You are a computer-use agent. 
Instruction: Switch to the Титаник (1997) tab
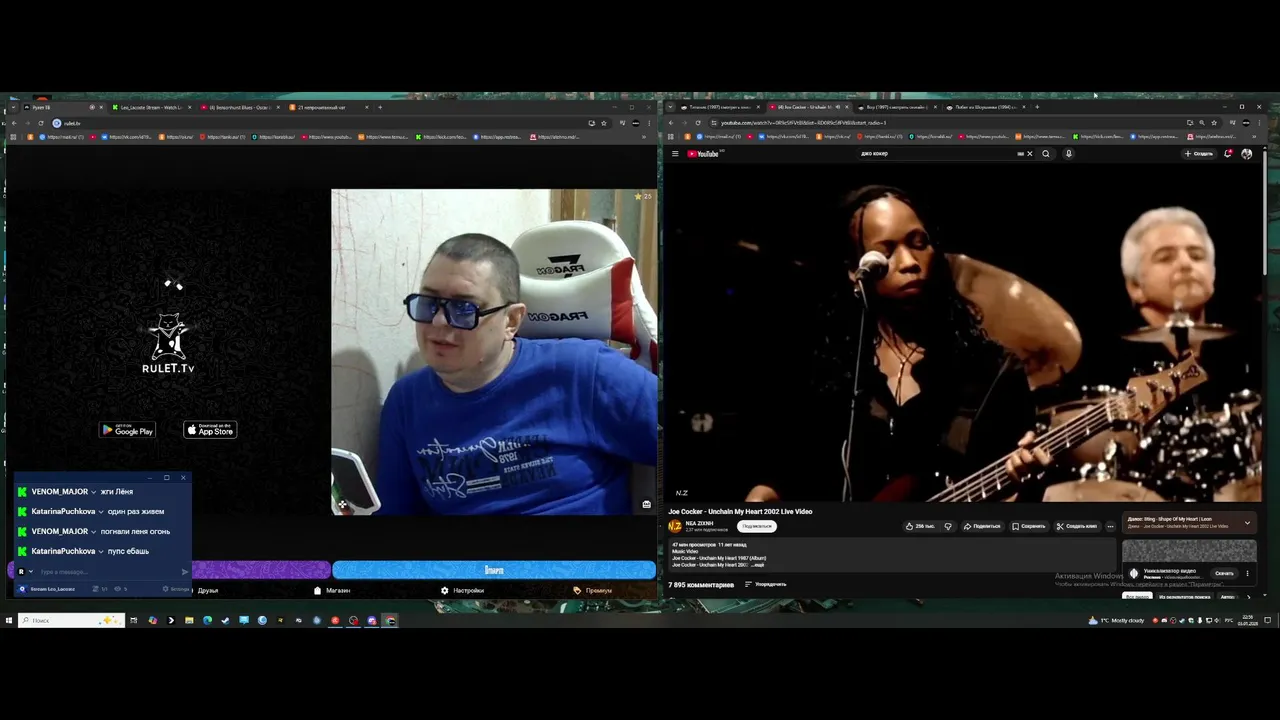718,107
